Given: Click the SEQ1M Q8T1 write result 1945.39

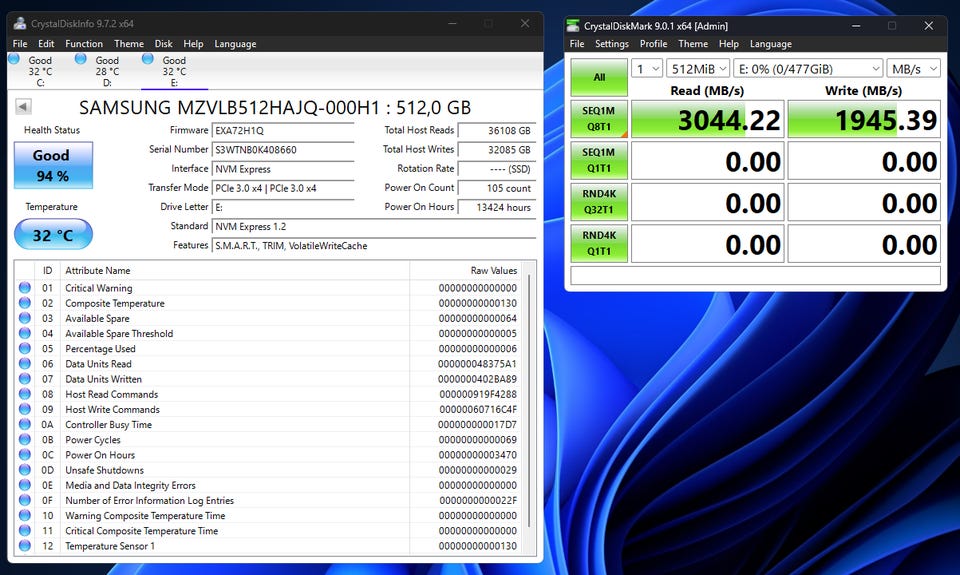Looking at the screenshot, I should (864, 119).
